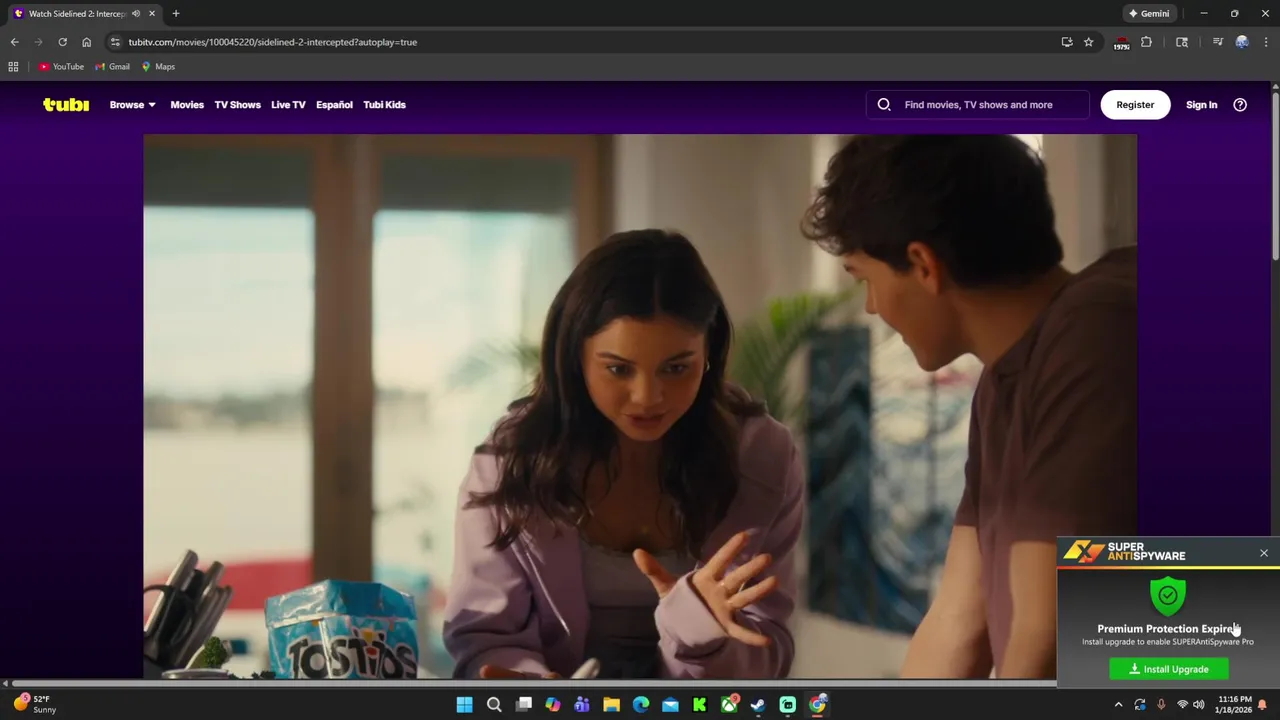Image resolution: width=1280 pixels, height=720 pixels.
Task: Open the Wi-Fi network tray icon
Action: pos(1182,705)
